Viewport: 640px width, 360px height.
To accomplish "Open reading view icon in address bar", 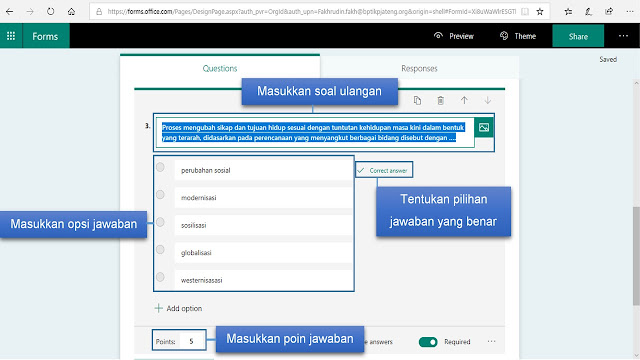I will tap(525, 11).
